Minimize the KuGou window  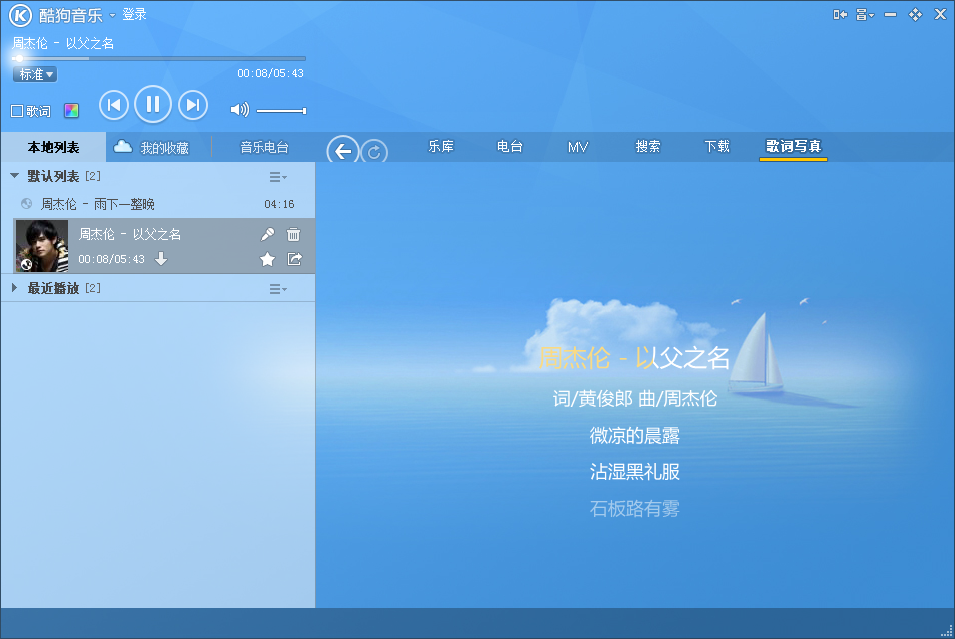click(890, 15)
